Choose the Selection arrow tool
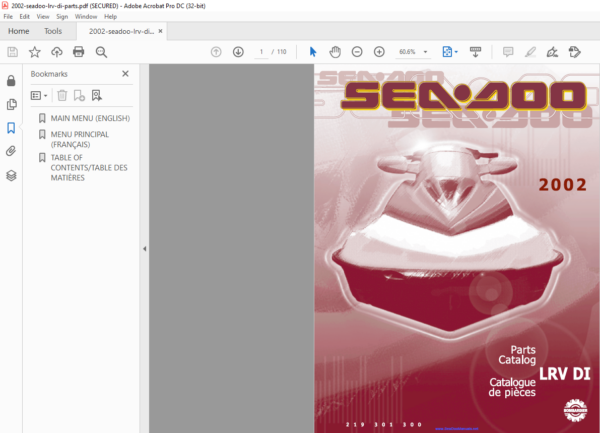The width and height of the screenshot is (600, 433). pos(313,52)
